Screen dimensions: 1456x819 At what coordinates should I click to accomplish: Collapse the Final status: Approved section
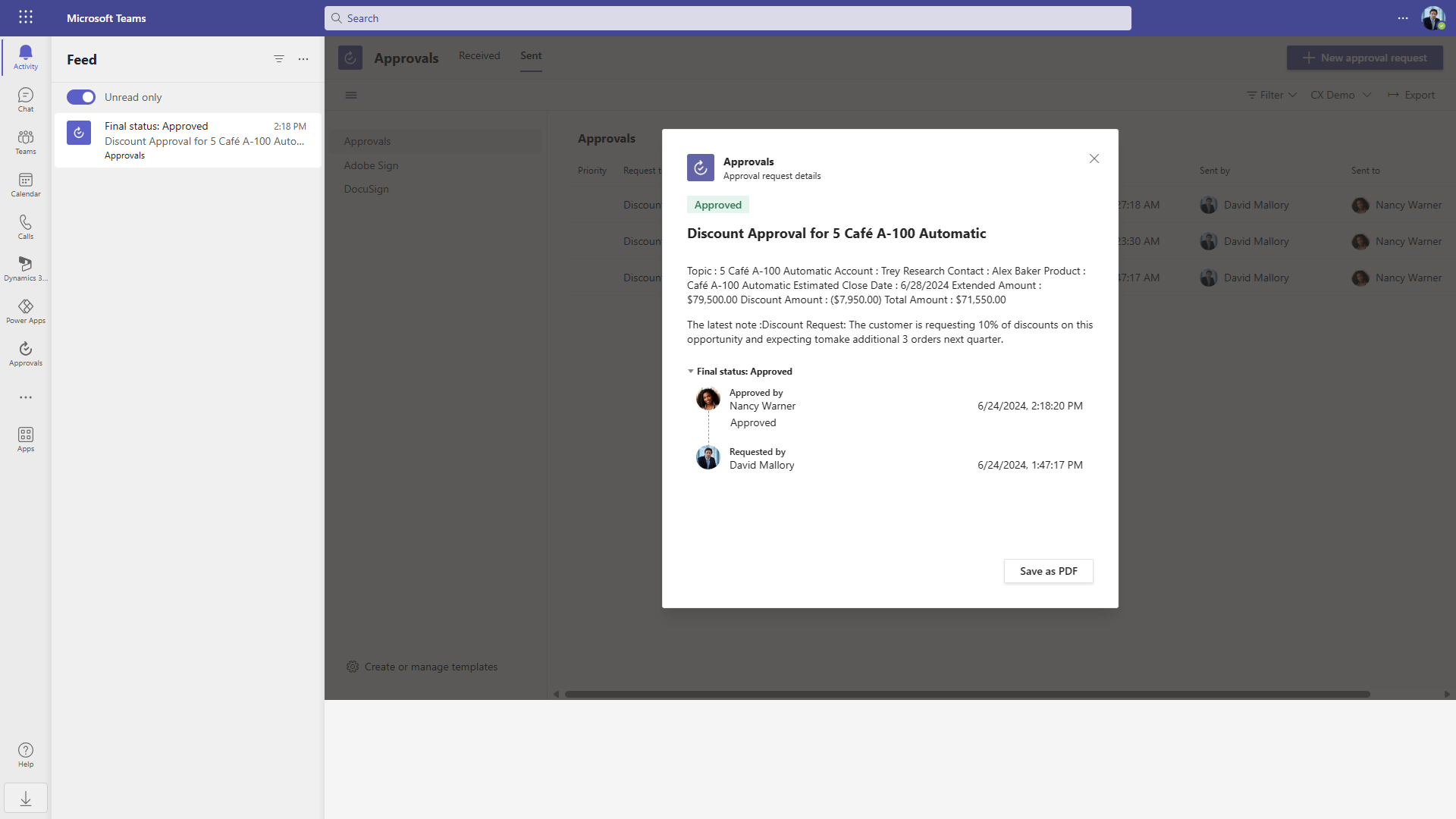[691, 371]
